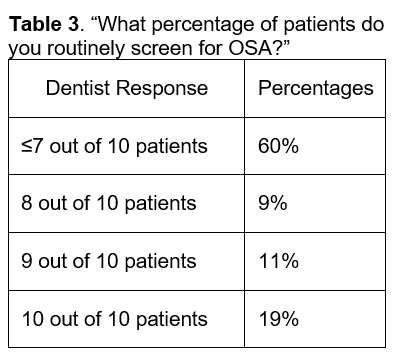Click the 9% value cell
Image resolution: width=397 pixels, height=361 pixels.
tap(315, 203)
